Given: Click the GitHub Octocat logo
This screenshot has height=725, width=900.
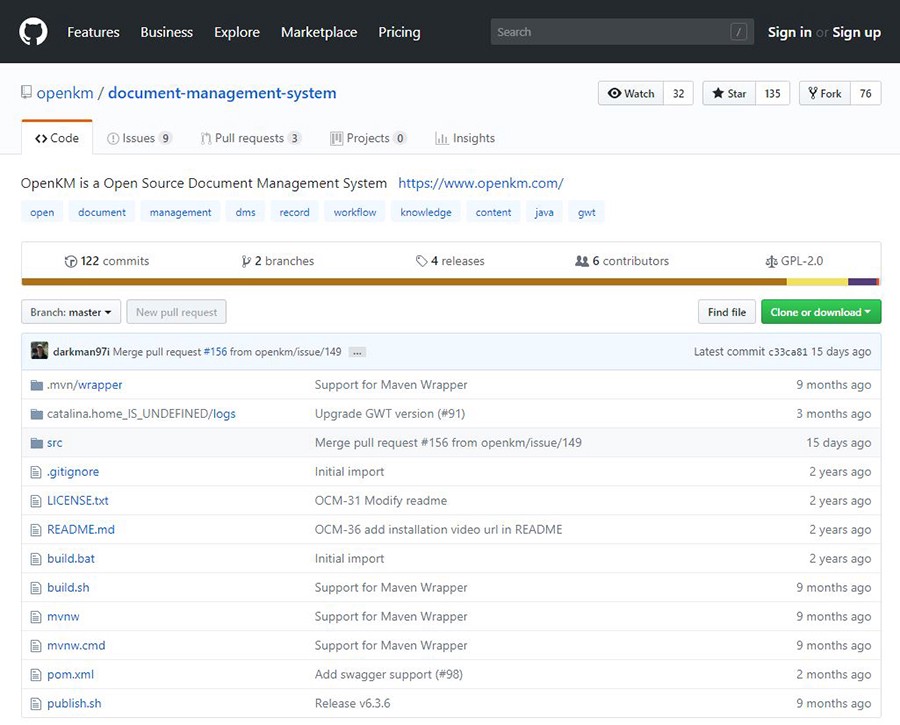Looking at the screenshot, I should pyautogui.click(x=33, y=32).
